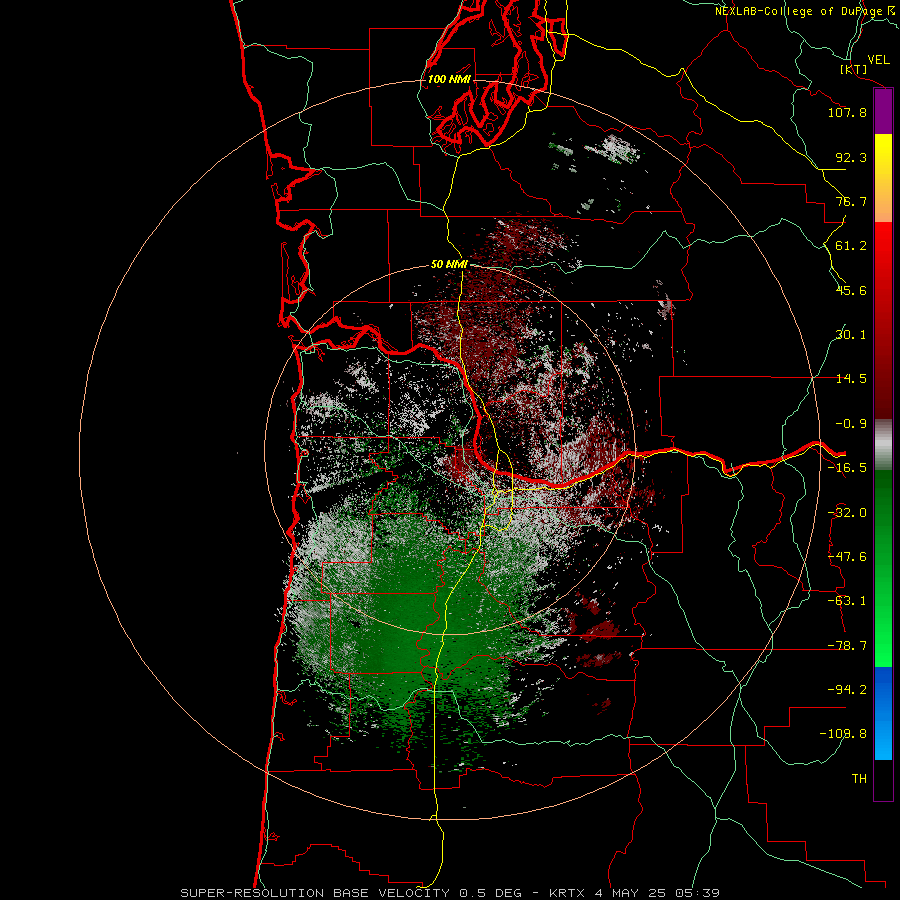Select the -63.1 velocity scale value

(x=847, y=601)
